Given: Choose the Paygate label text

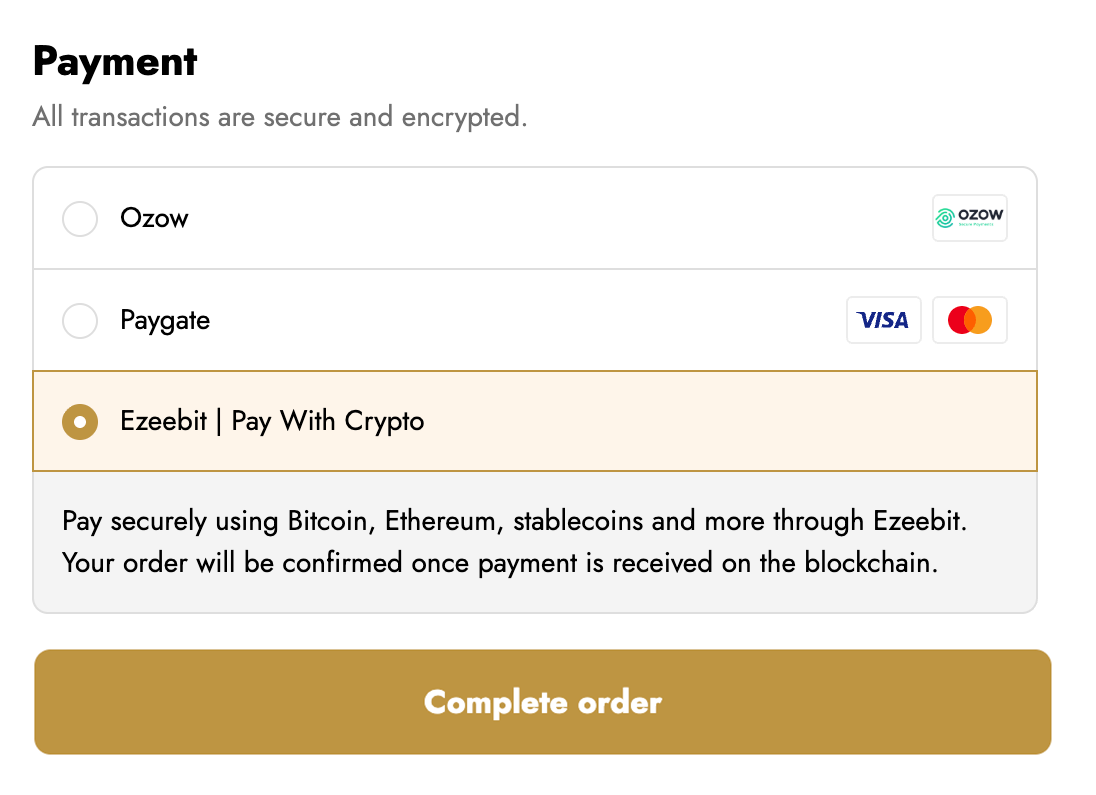Looking at the screenshot, I should point(165,321).
